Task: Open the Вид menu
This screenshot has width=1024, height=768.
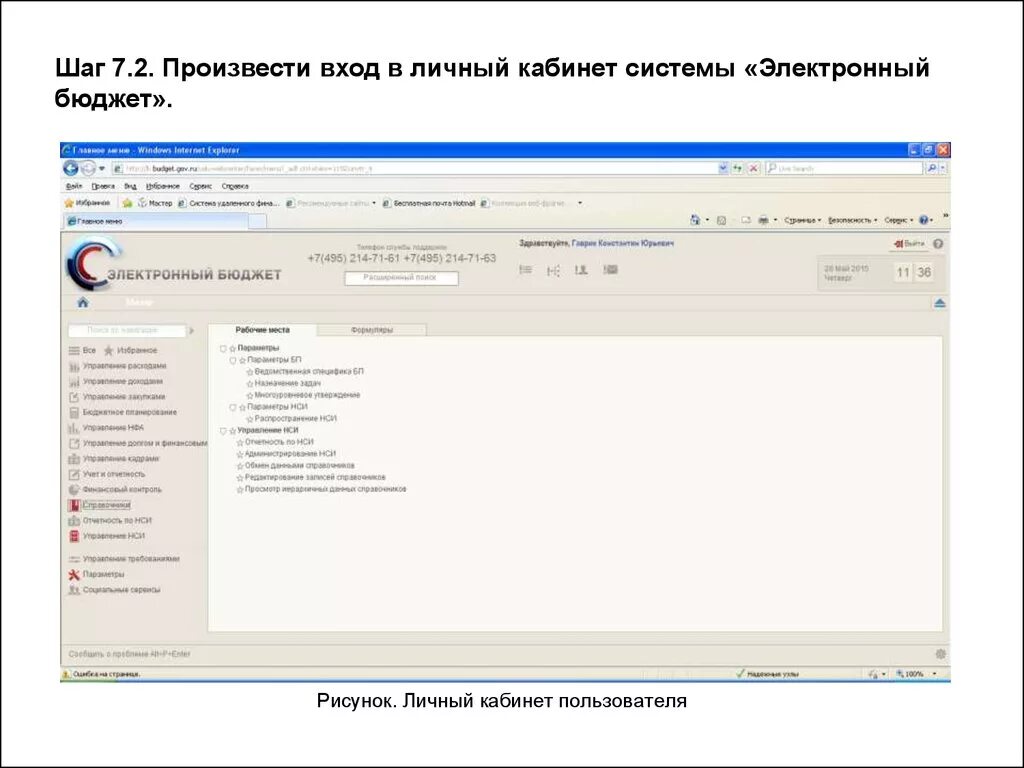Action: coord(130,186)
